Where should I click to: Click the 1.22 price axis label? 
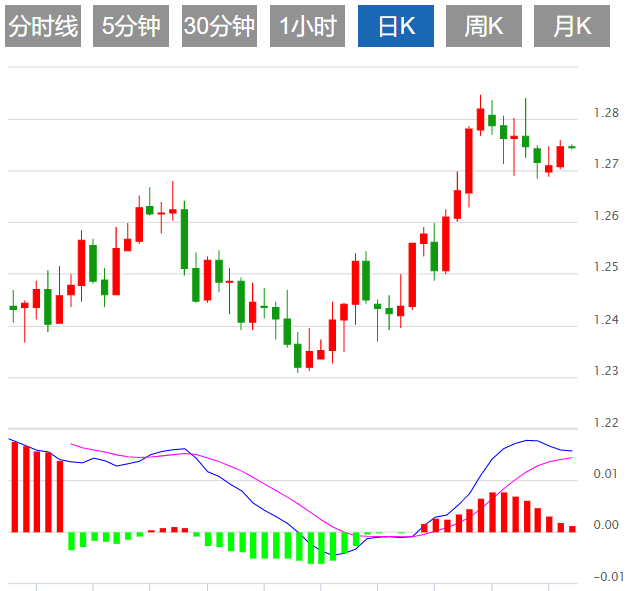(606, 422)
